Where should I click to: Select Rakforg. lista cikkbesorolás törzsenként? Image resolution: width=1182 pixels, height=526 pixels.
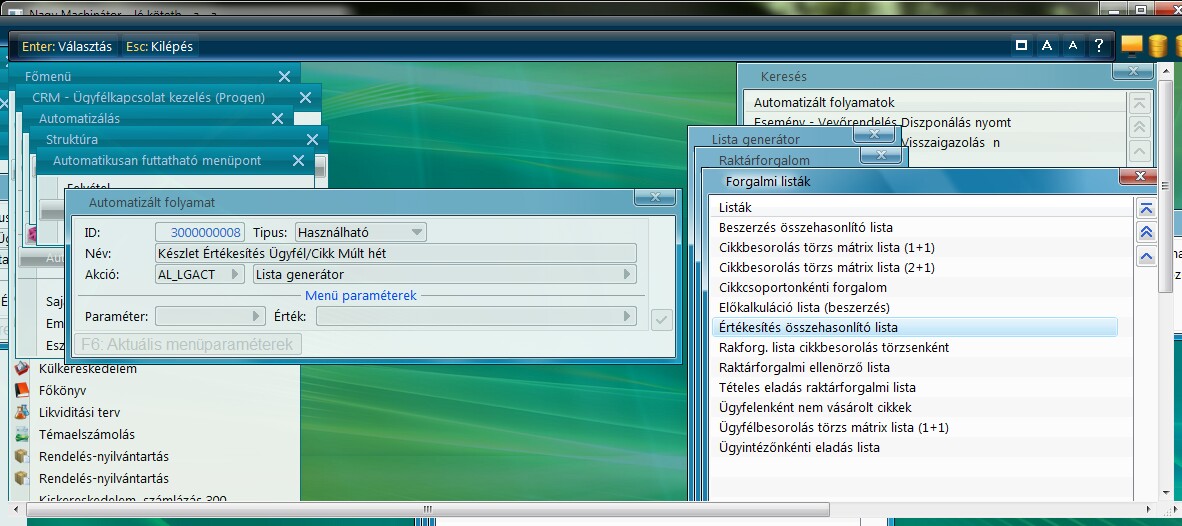pos(914,347)
